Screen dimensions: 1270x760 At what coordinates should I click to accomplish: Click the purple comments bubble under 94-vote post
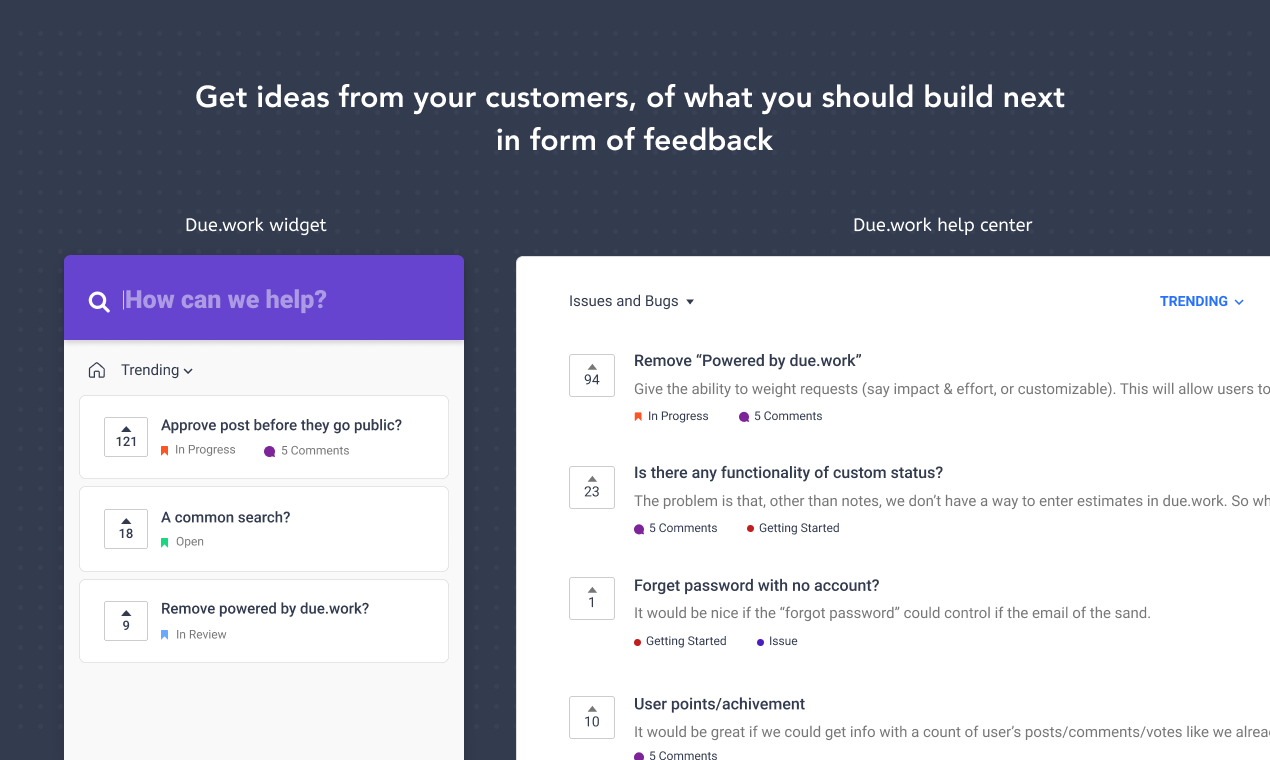[x=744, y=417]
